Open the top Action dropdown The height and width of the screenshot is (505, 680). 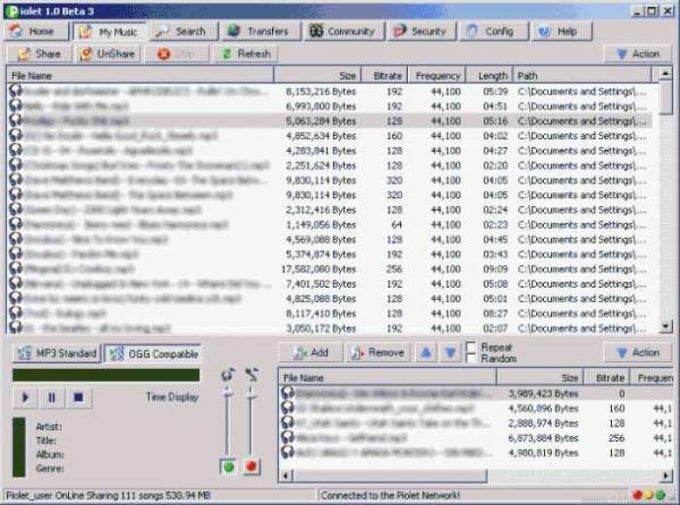(x=638, y=54)
